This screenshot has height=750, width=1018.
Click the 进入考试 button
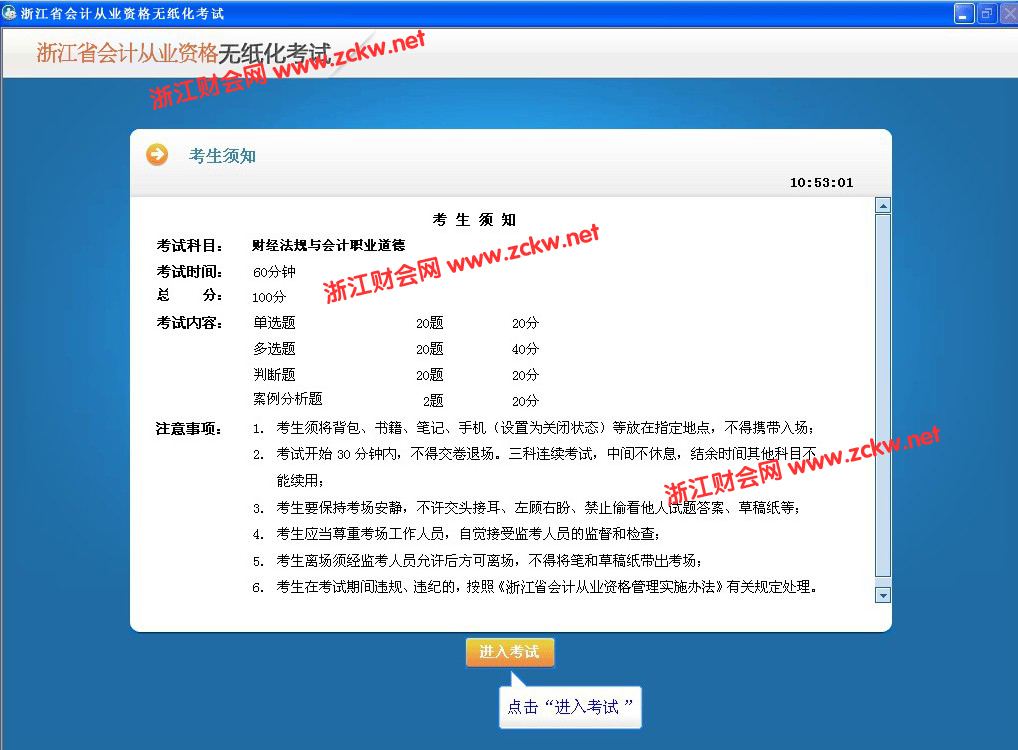point(509,652)
